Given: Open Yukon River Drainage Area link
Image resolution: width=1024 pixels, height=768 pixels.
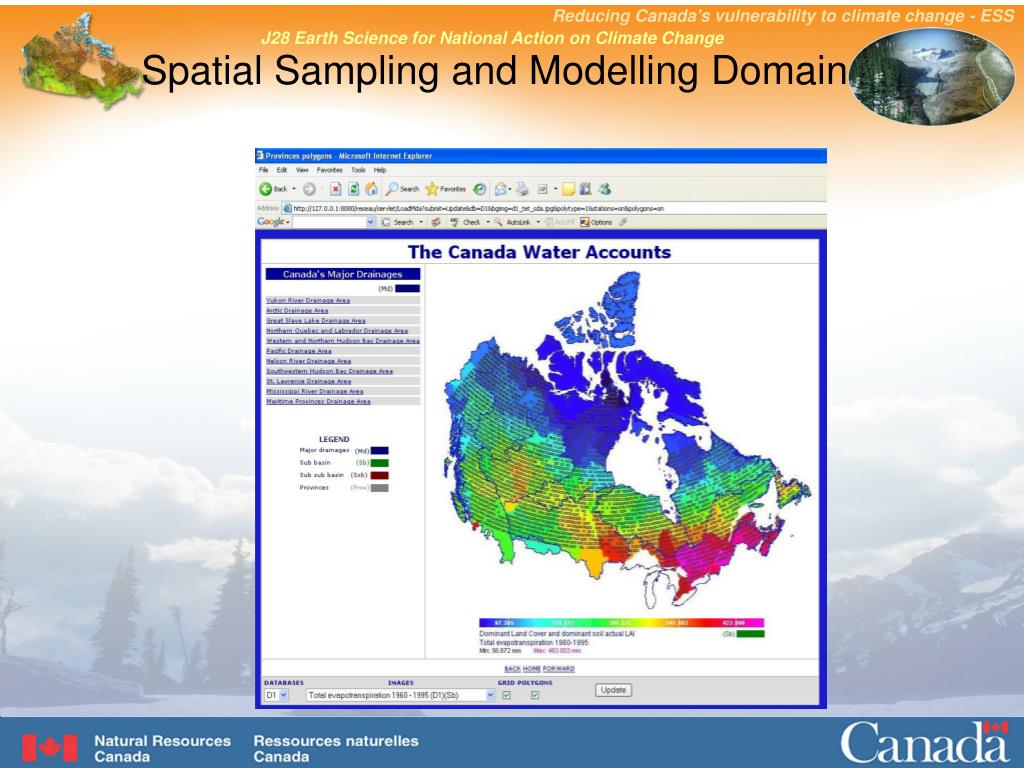Looking at the screenshot, I should click(308, 300).
